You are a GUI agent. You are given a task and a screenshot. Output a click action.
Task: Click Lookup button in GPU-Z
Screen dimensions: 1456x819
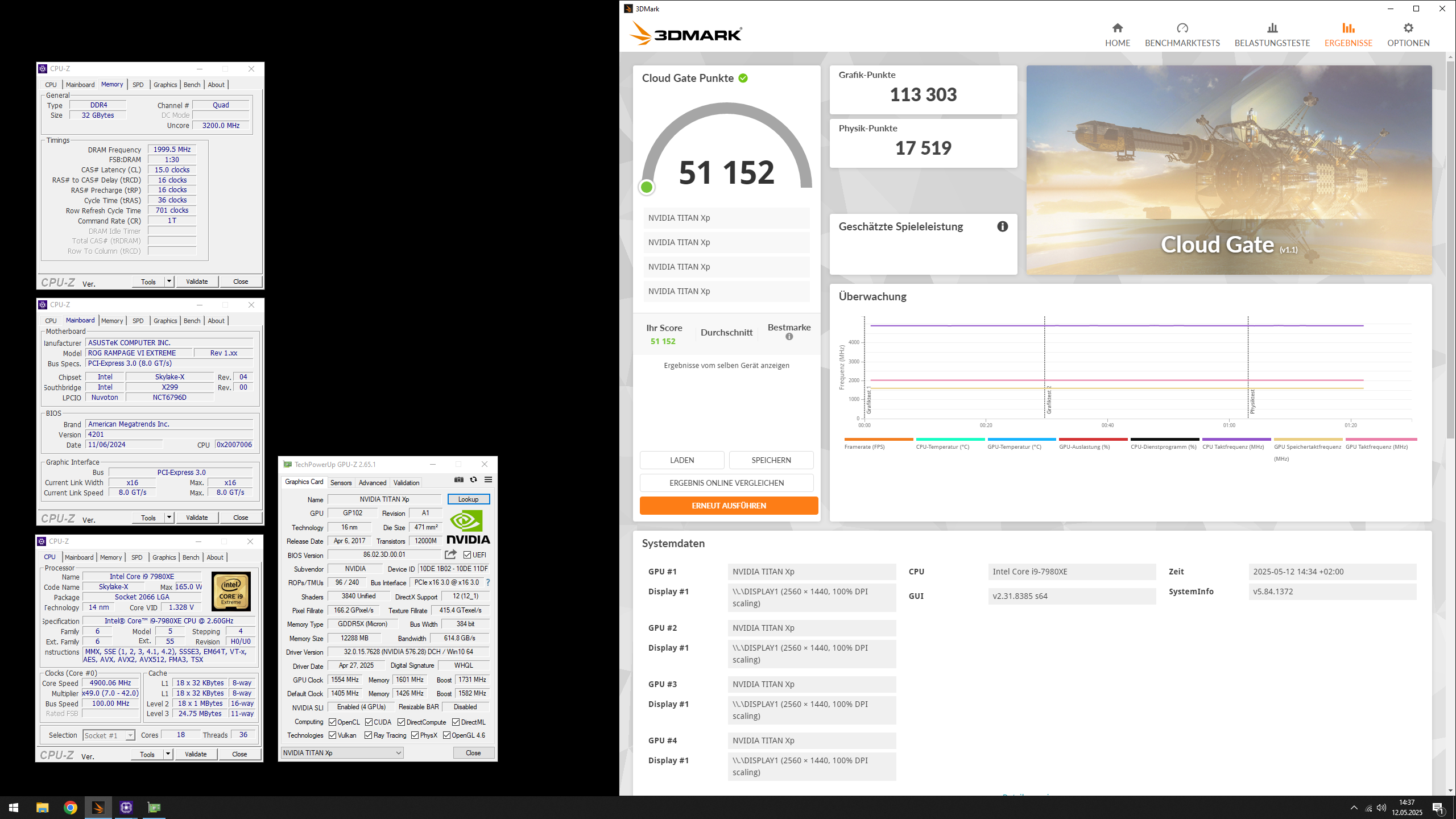coord(469,499)
